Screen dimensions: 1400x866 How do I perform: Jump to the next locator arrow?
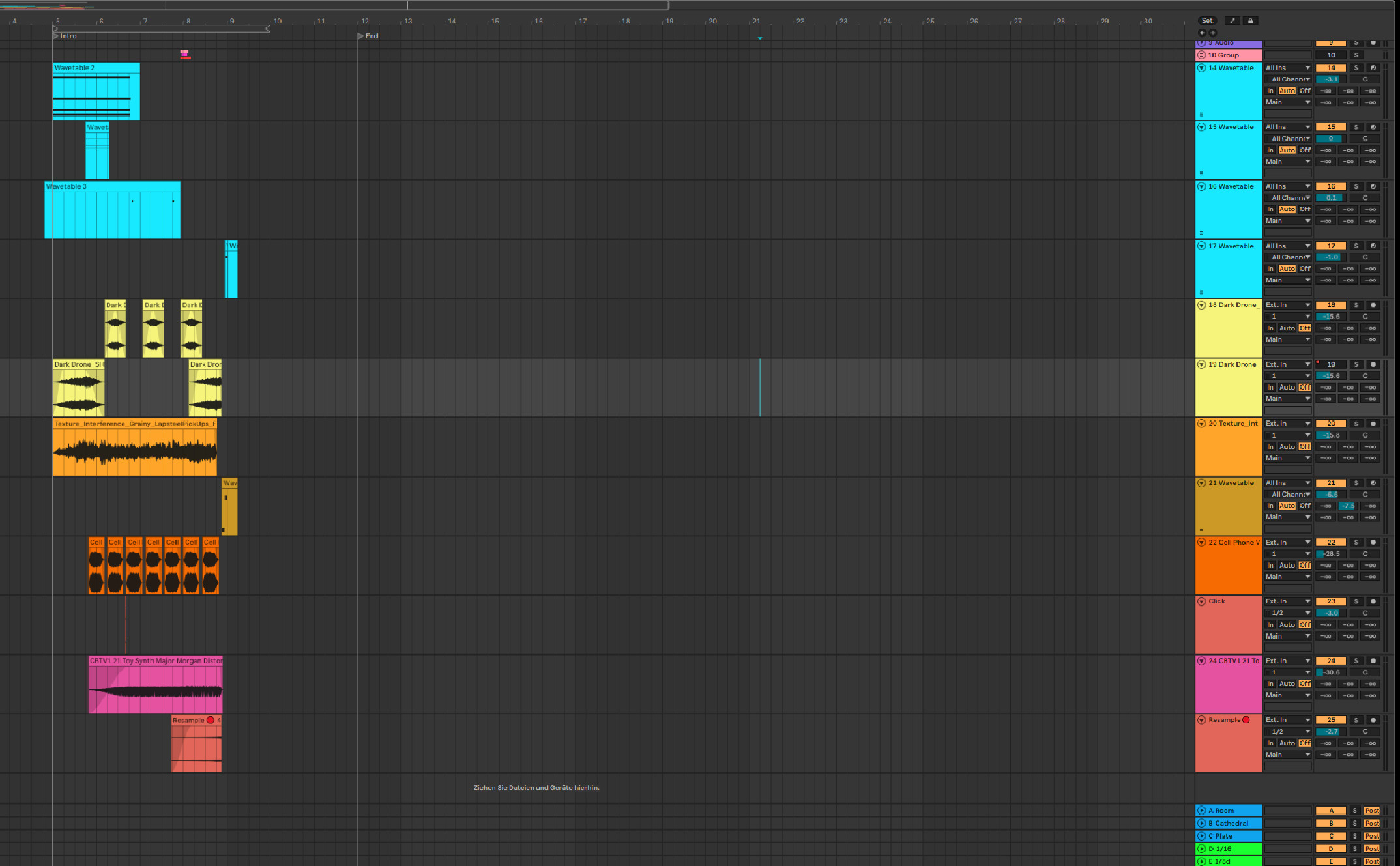(1213, 33)
